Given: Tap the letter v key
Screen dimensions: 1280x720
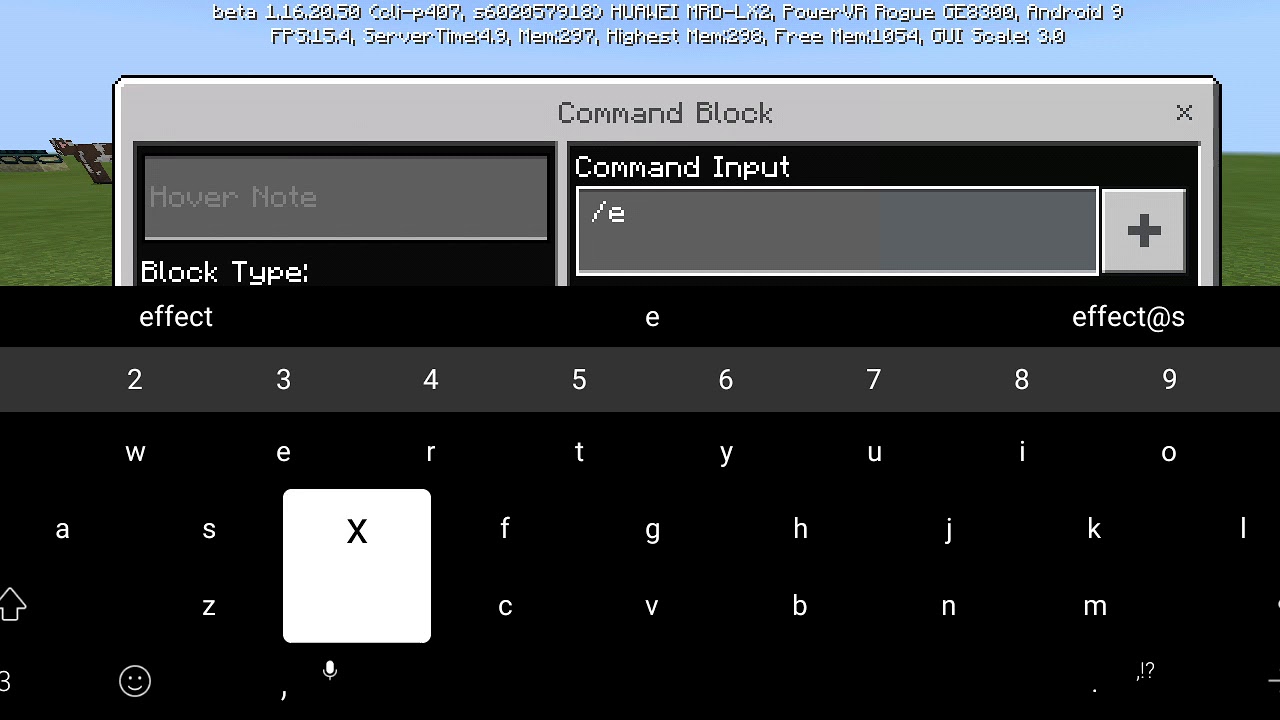Looking at the screenshot, I should 652,606.
